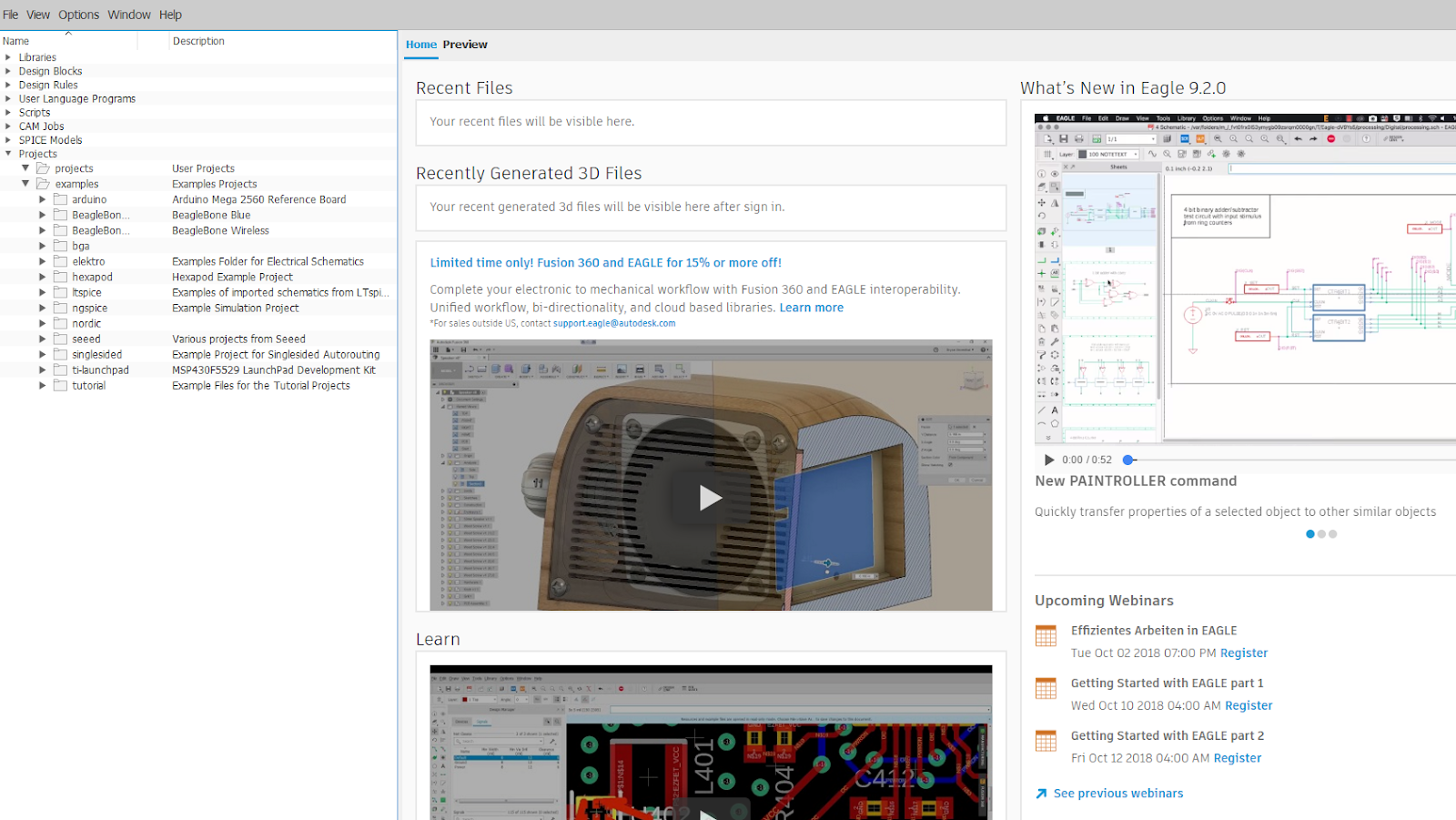Play the Fusion 360 promo video

pos(711,497)
